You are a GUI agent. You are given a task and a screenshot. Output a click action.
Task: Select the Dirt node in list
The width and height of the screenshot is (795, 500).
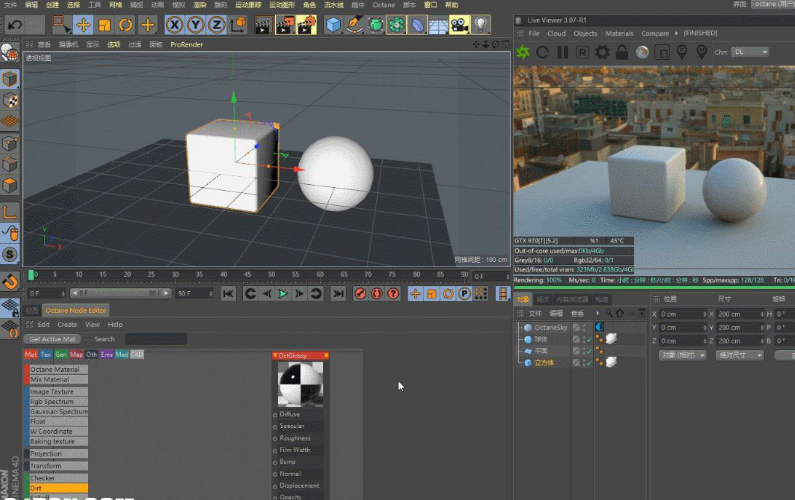56,488
